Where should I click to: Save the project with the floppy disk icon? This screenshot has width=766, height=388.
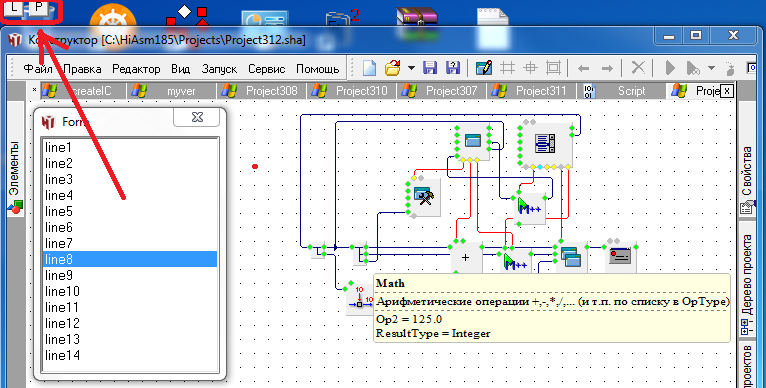click(x=430, y=68)
